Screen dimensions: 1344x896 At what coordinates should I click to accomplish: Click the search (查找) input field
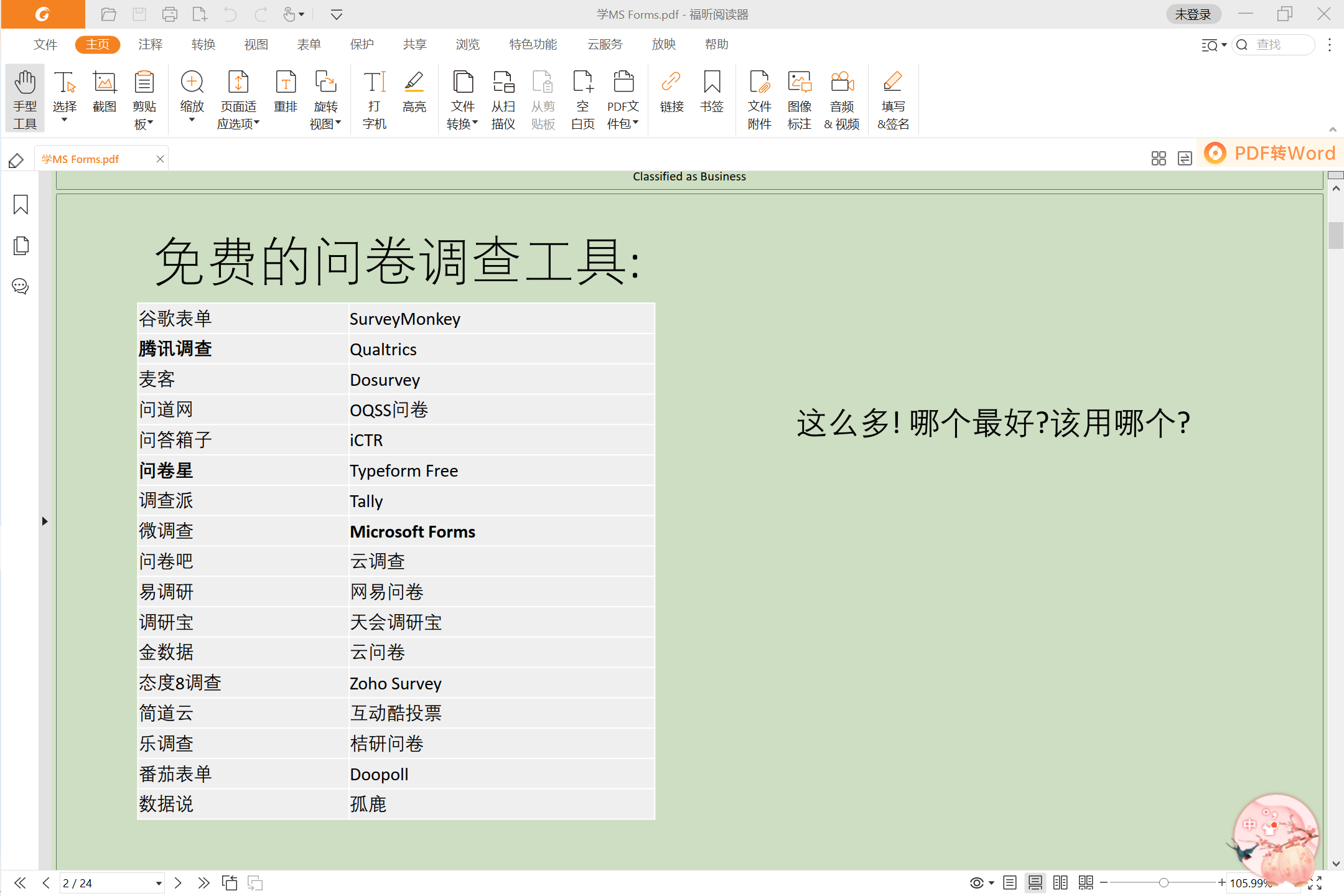click(x=1274, y=45)
